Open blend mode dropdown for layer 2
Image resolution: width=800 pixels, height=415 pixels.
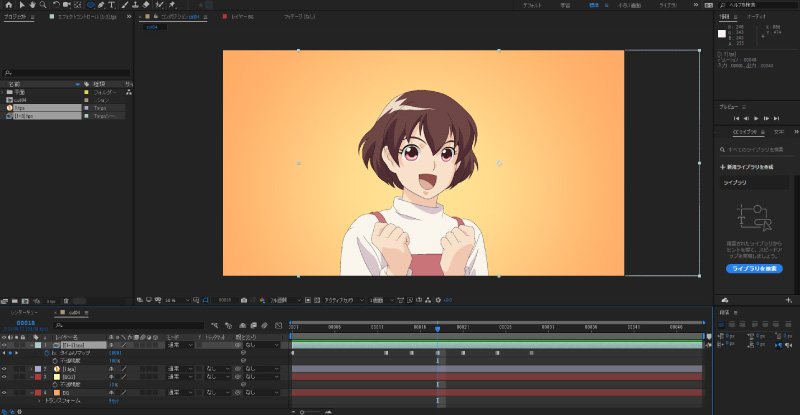click(181, 369)
